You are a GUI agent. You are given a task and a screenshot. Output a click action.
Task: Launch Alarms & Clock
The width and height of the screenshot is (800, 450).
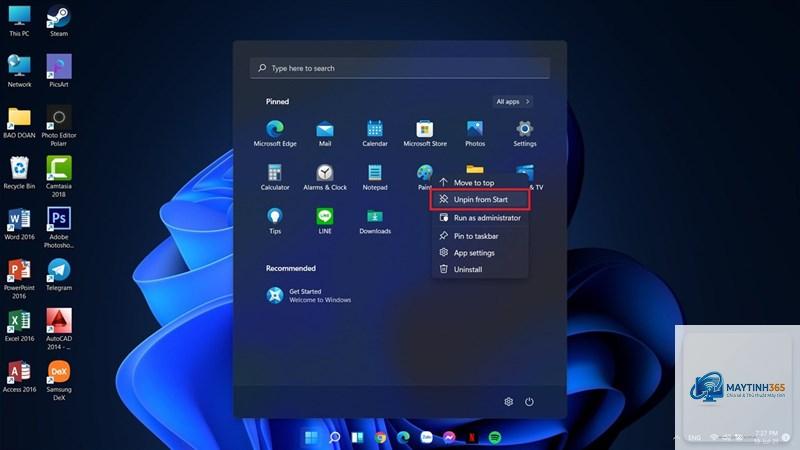(324, 177)
